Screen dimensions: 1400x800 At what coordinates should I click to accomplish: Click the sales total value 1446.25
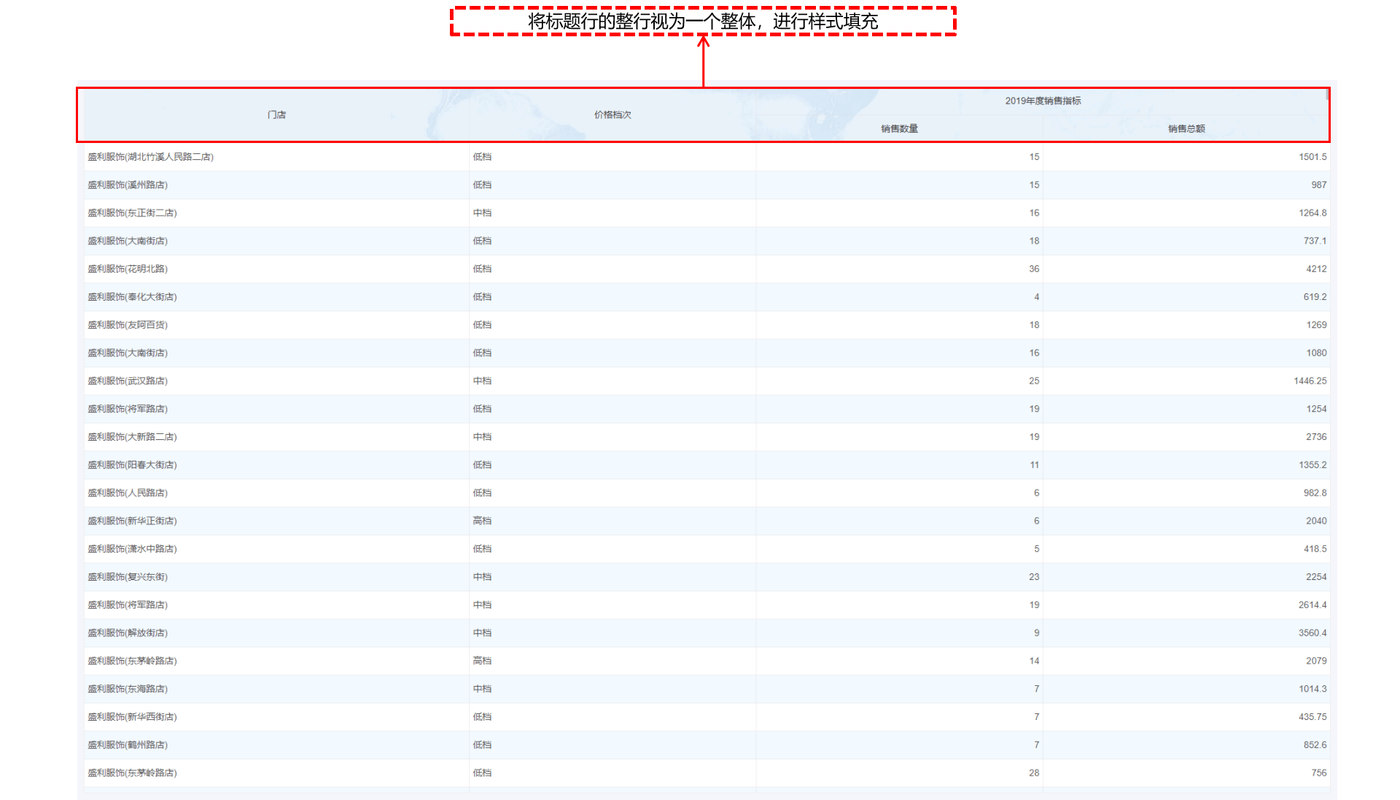tap(1309, 381)
